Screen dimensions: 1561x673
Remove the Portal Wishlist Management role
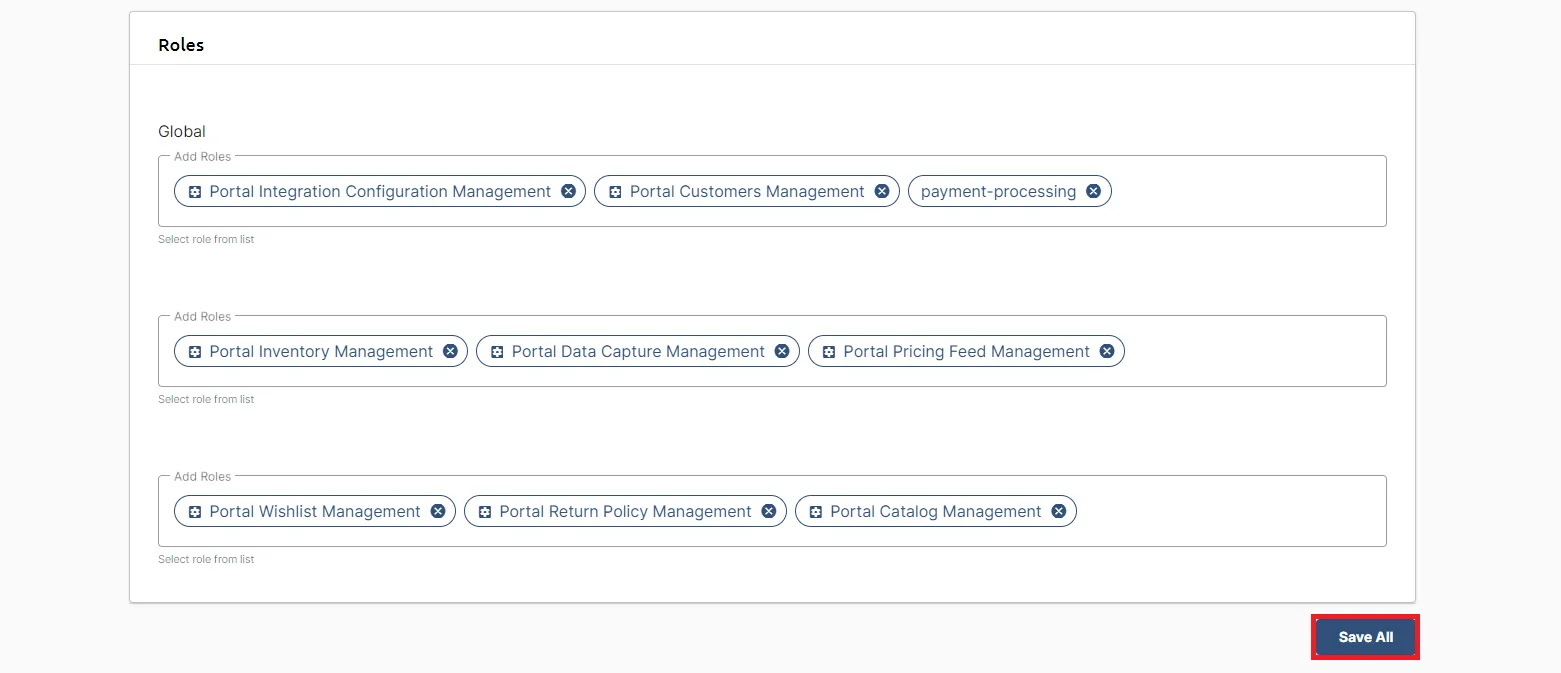point(438,511)
